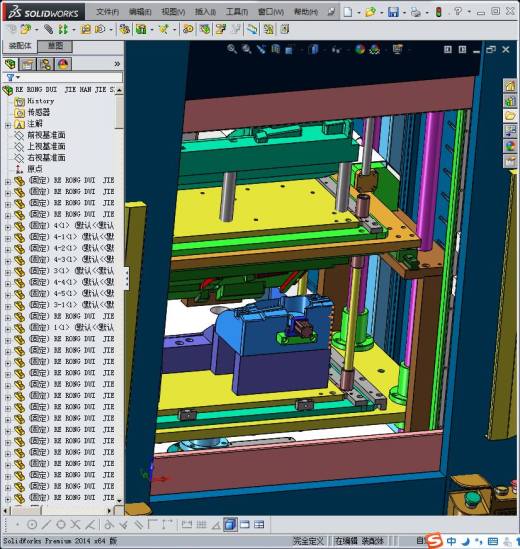520x549 pixels.
Task: Expand the (固定) 1<1> component
Action: click(x=8, y=329)
